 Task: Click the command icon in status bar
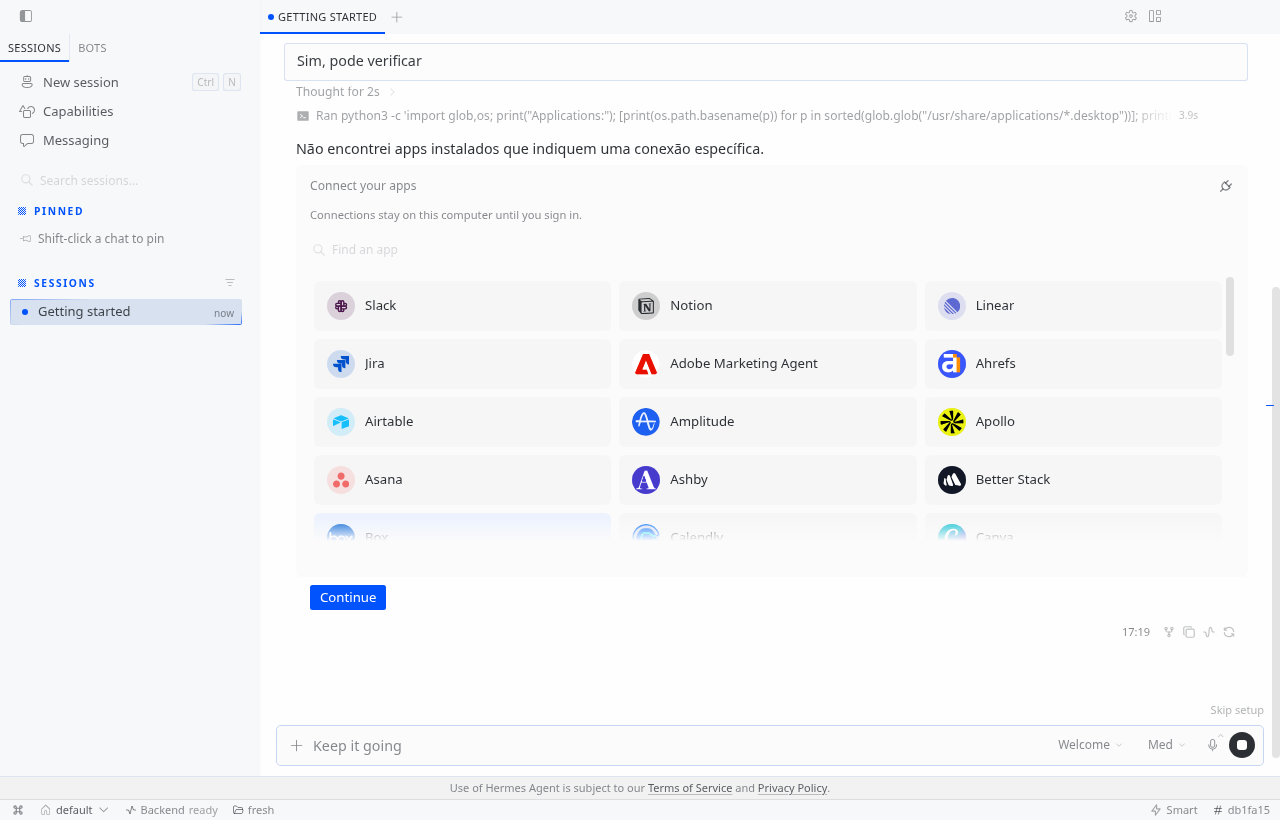point(17,810)
